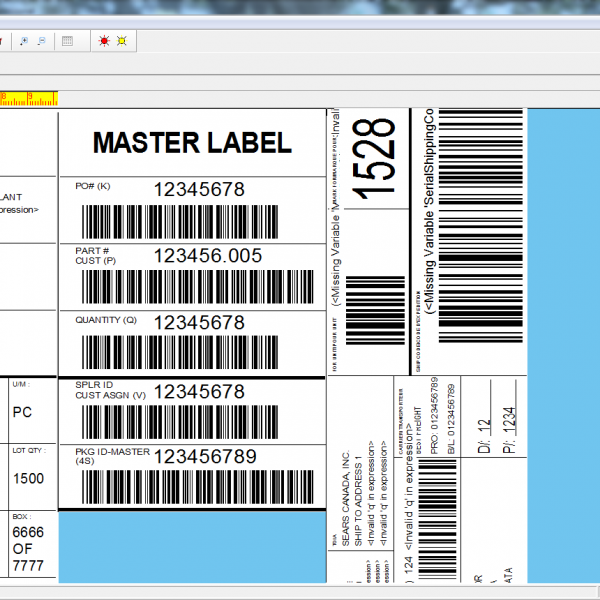Select the PKG ID-MASTER (4S) label

coord(112,456)
